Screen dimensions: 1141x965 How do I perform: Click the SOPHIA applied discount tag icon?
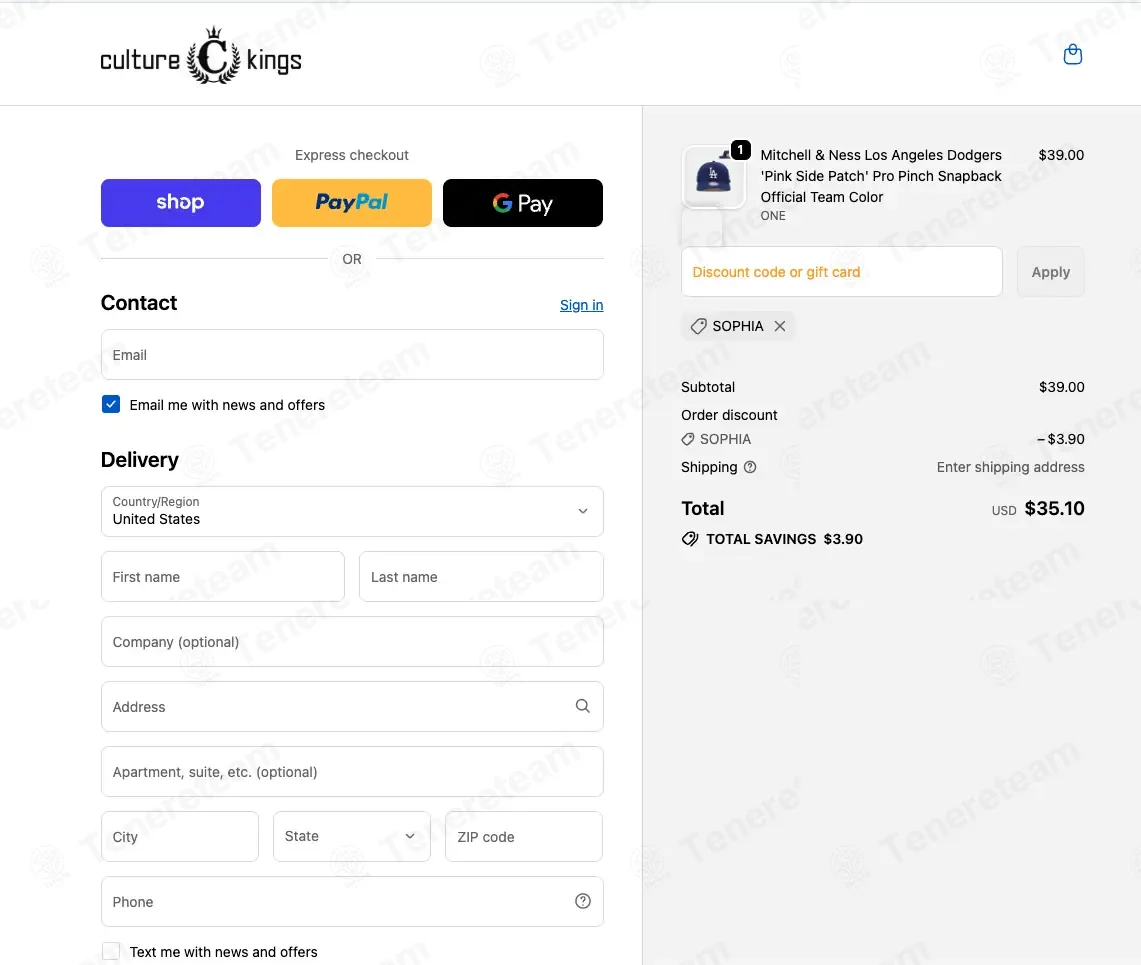coord(699,326)
